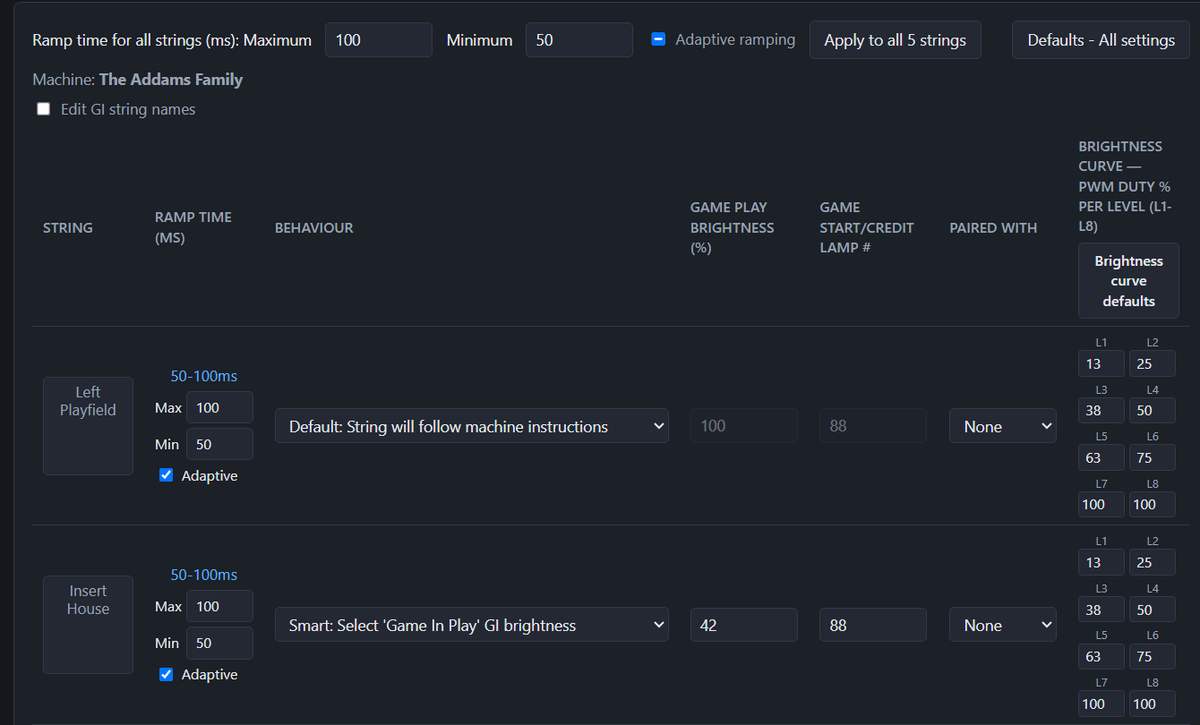Image resolution: width=1200 pixels, height=725 pixels.
Task: Open the Left Playfield behaviour dropdown
Action: (x=473, y=426)
